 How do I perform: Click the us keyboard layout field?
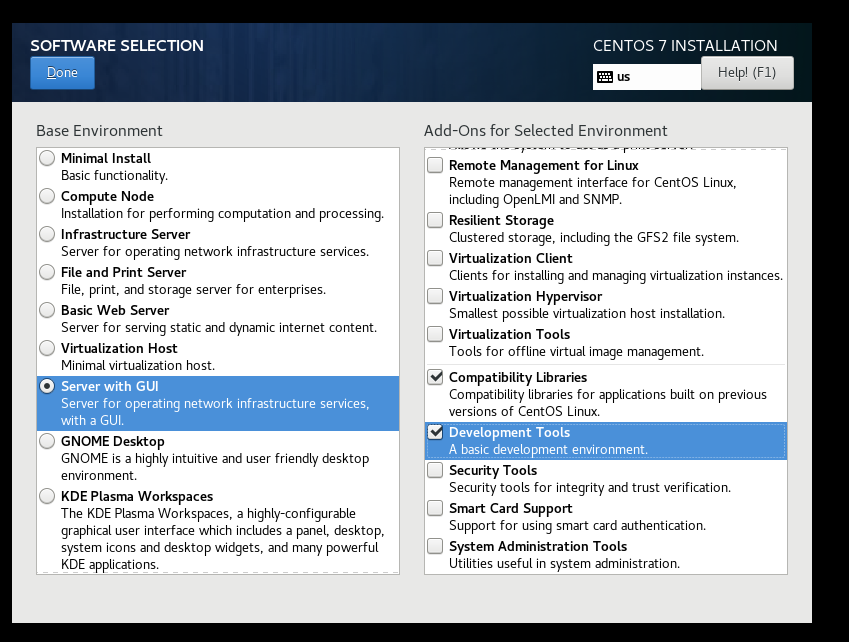coord(646,77)
